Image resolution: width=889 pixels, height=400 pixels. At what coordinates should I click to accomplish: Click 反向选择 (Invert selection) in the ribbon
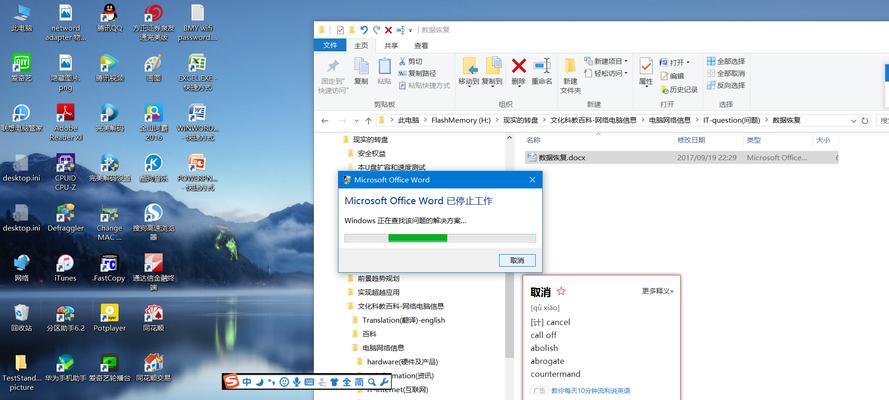tap(726, 86)
